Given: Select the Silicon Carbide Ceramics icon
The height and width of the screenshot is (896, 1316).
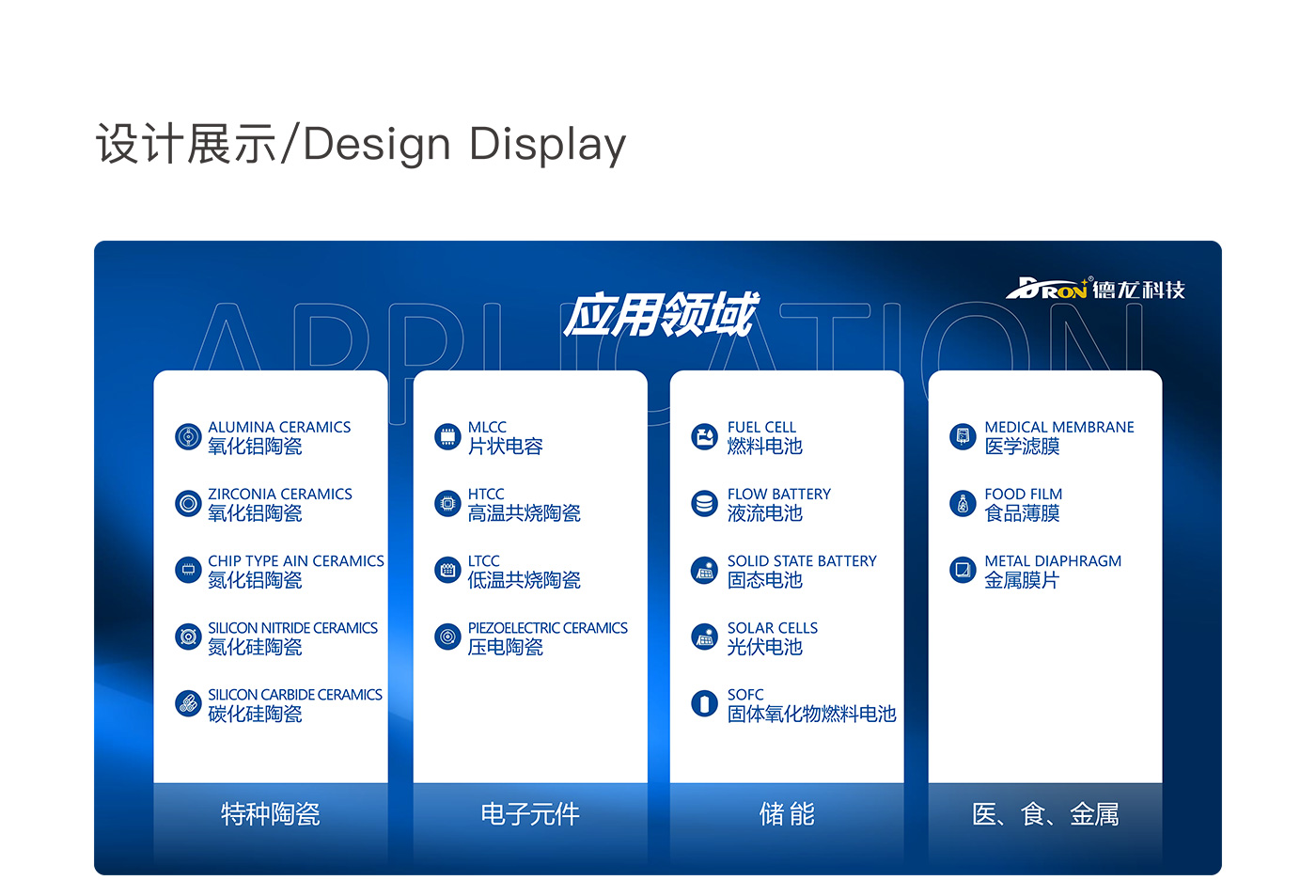Looking at the screenshot, I should (188, 704).
